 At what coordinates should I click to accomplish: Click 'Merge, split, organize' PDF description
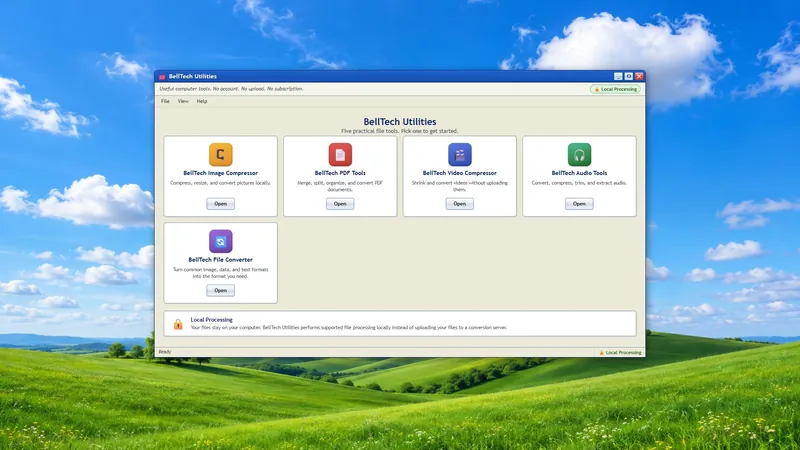[340, 186]
